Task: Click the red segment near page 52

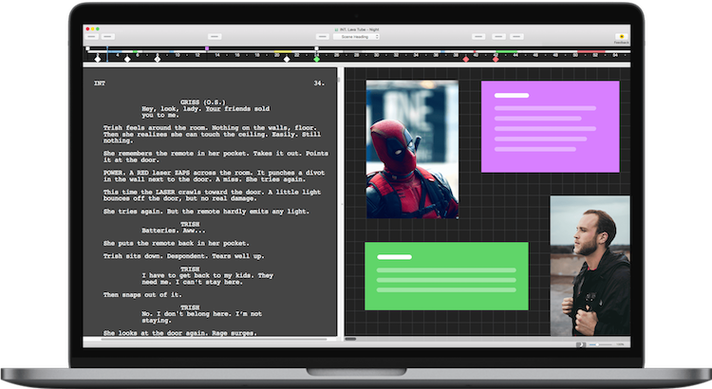Action: 592,52
